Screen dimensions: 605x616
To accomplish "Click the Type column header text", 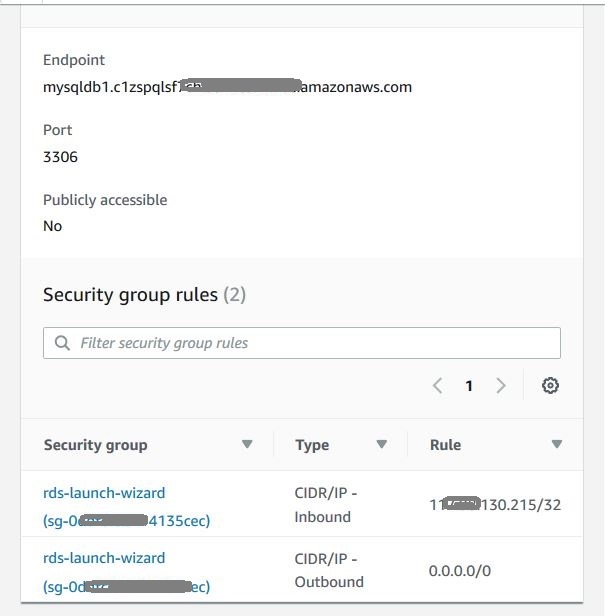I will 312,445.
